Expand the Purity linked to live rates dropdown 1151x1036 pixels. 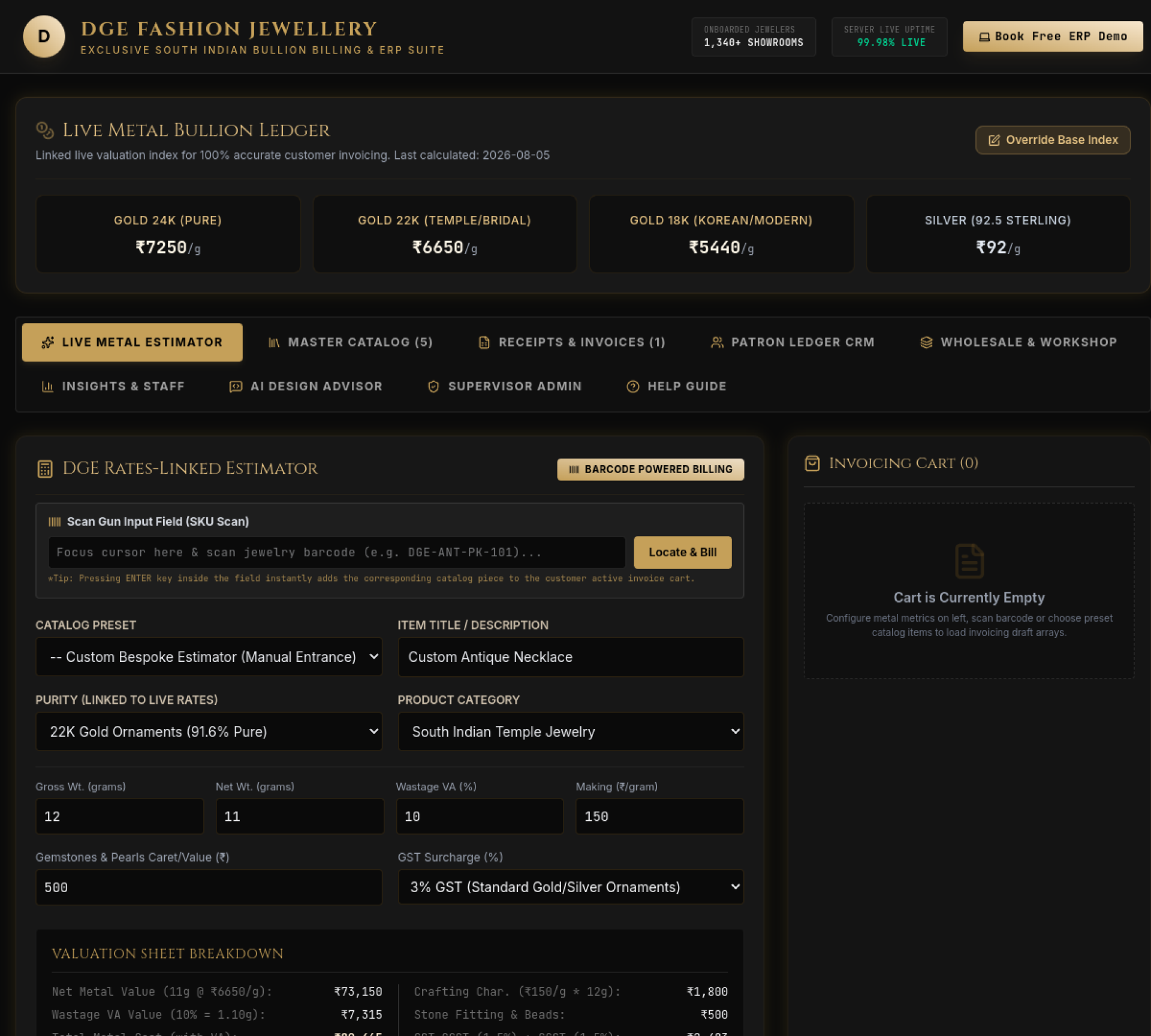tap(209, 731)
